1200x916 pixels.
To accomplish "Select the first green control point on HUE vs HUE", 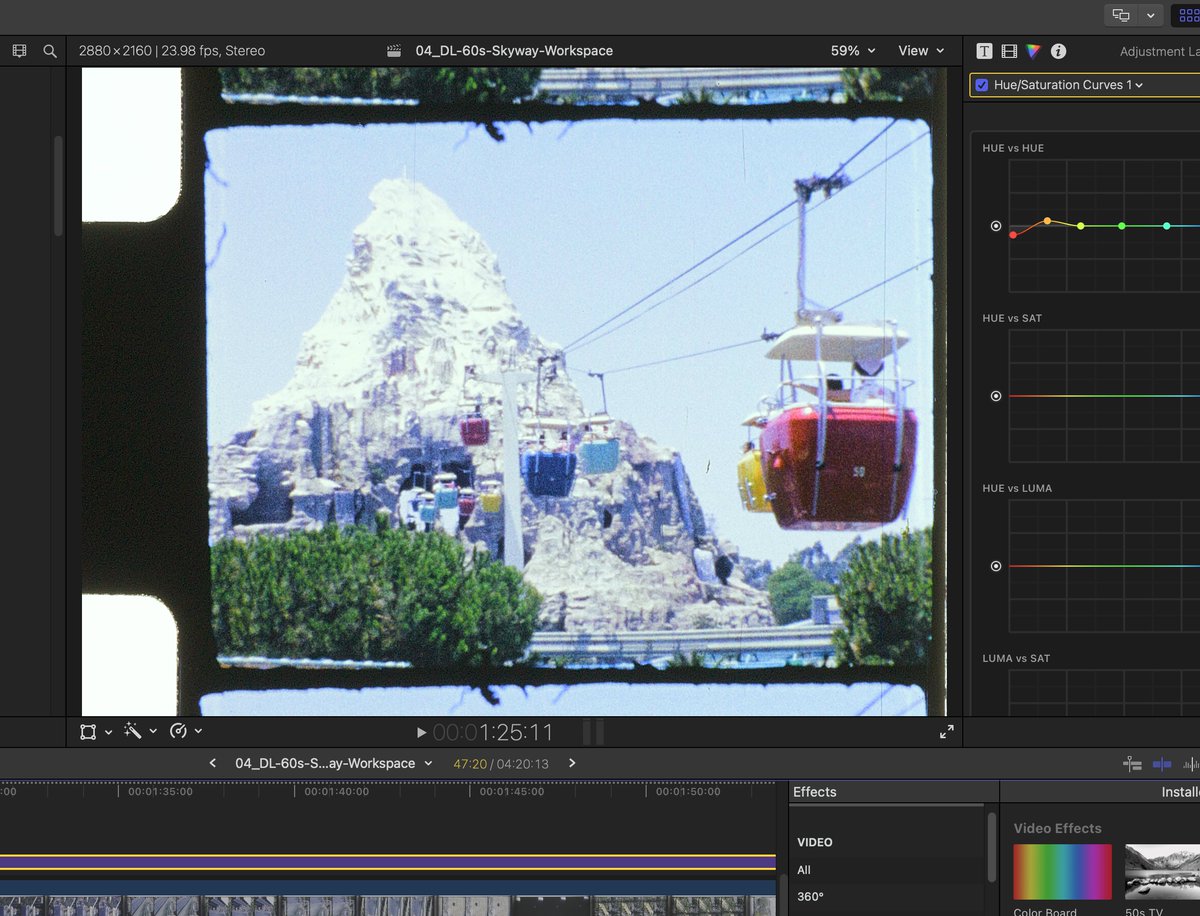I will [1122, 226].
